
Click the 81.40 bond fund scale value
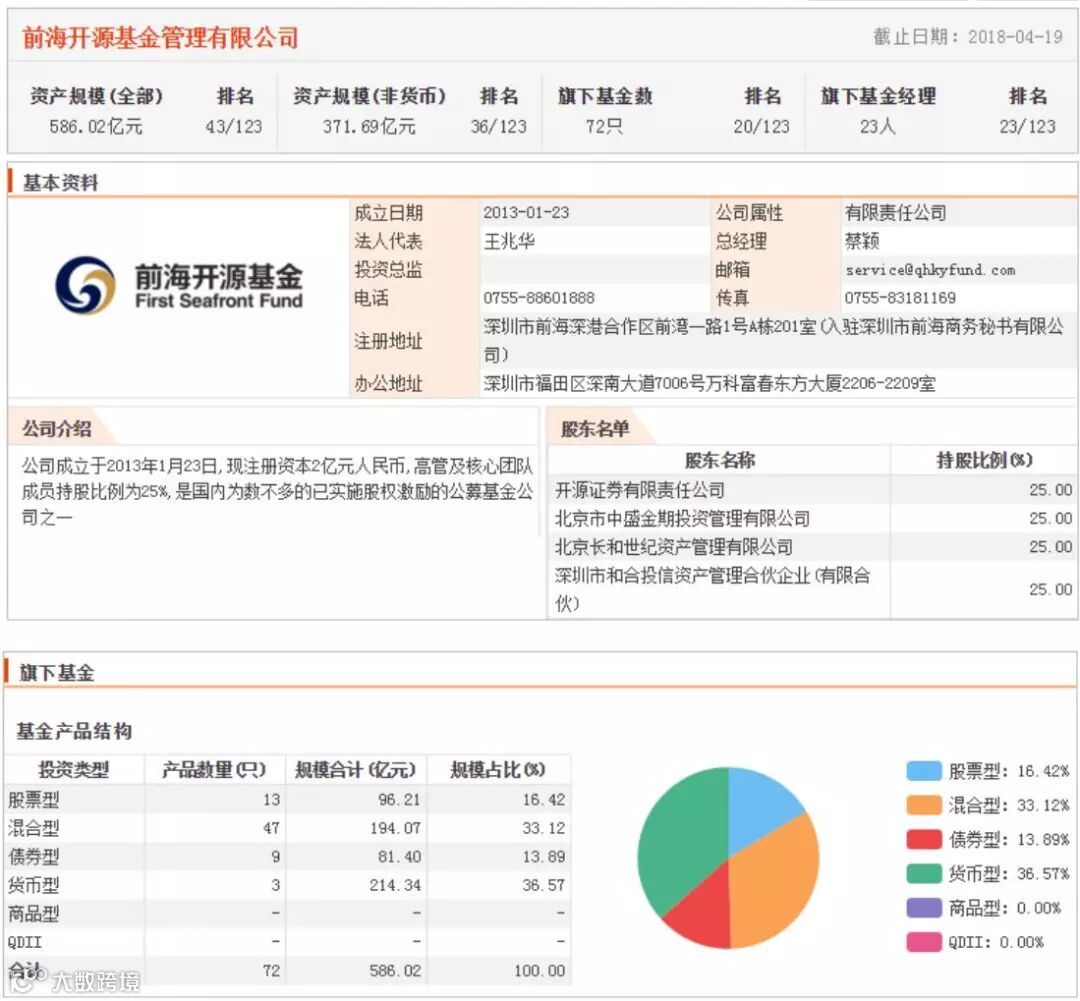pos(399,856)
